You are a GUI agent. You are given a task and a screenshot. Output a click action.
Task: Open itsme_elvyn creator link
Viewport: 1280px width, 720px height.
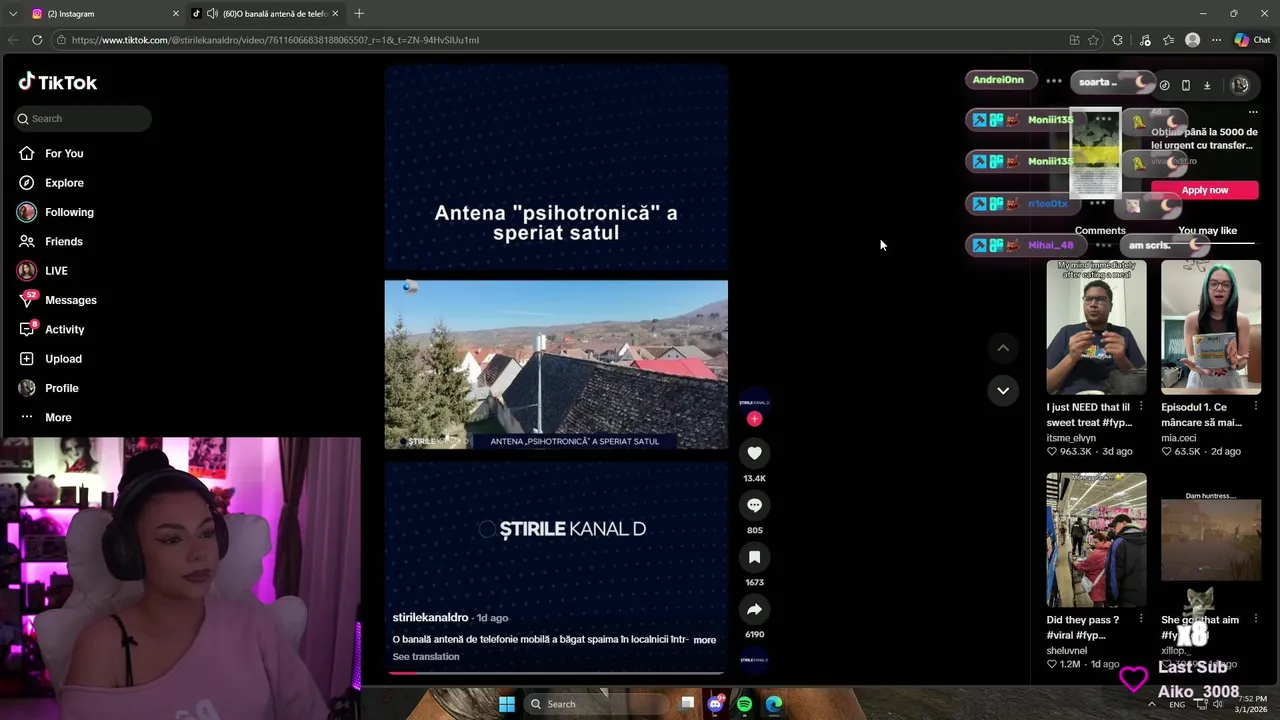(1071, 438)
